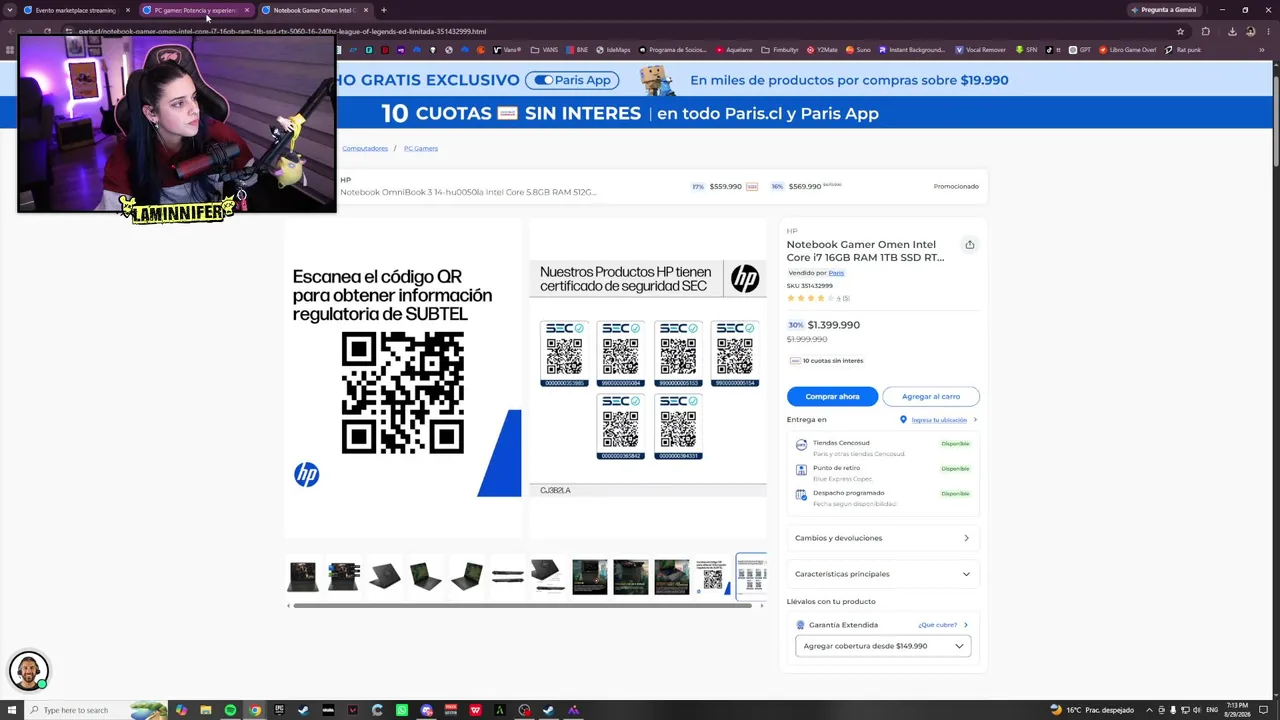This screenshot has height=720, width=1280.
Task: Open the Vocal Remover bookmark
Action: point(981,50)
